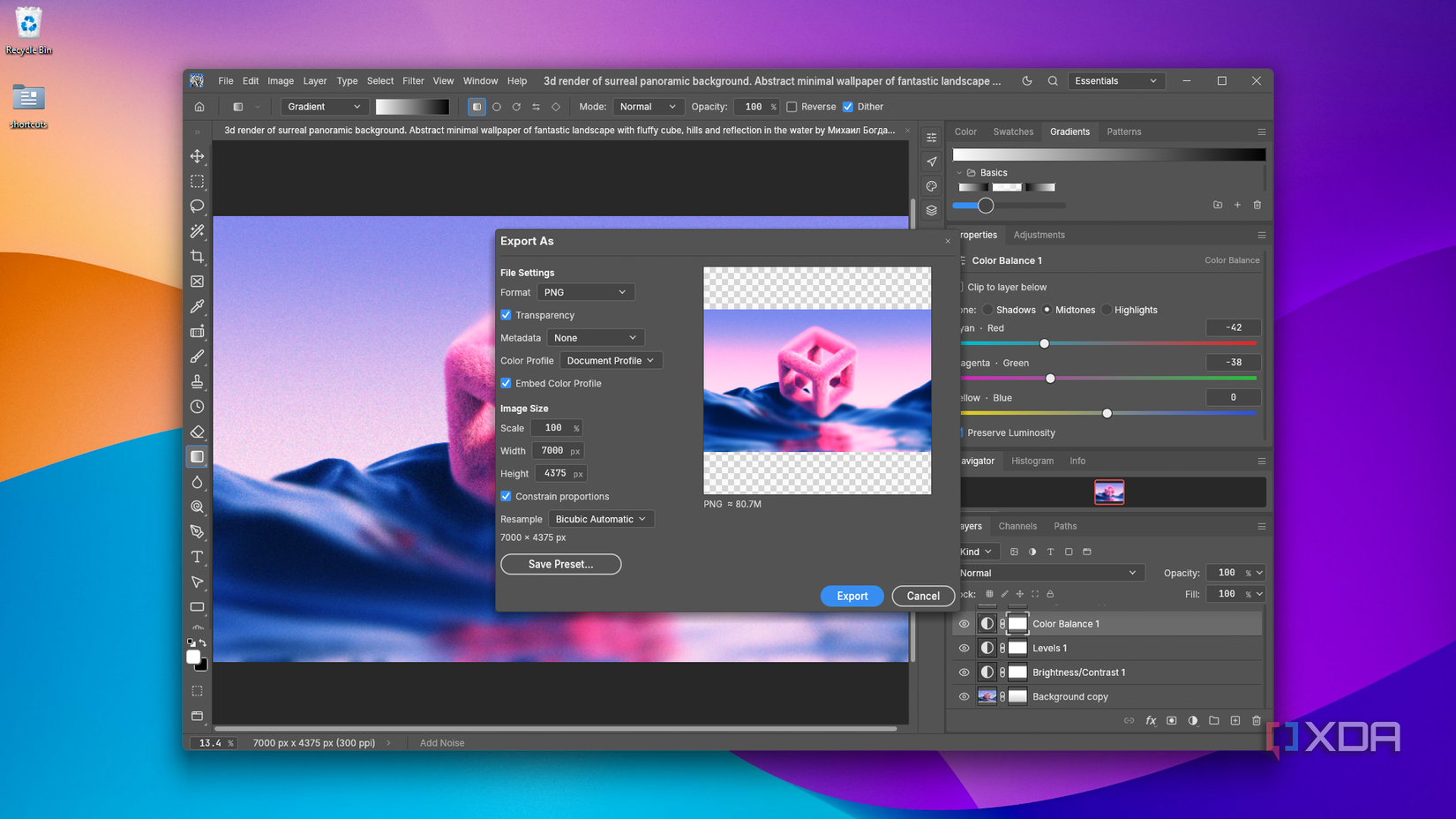
Task: Switch to the Swatches tab
Action: [1013, 131]
